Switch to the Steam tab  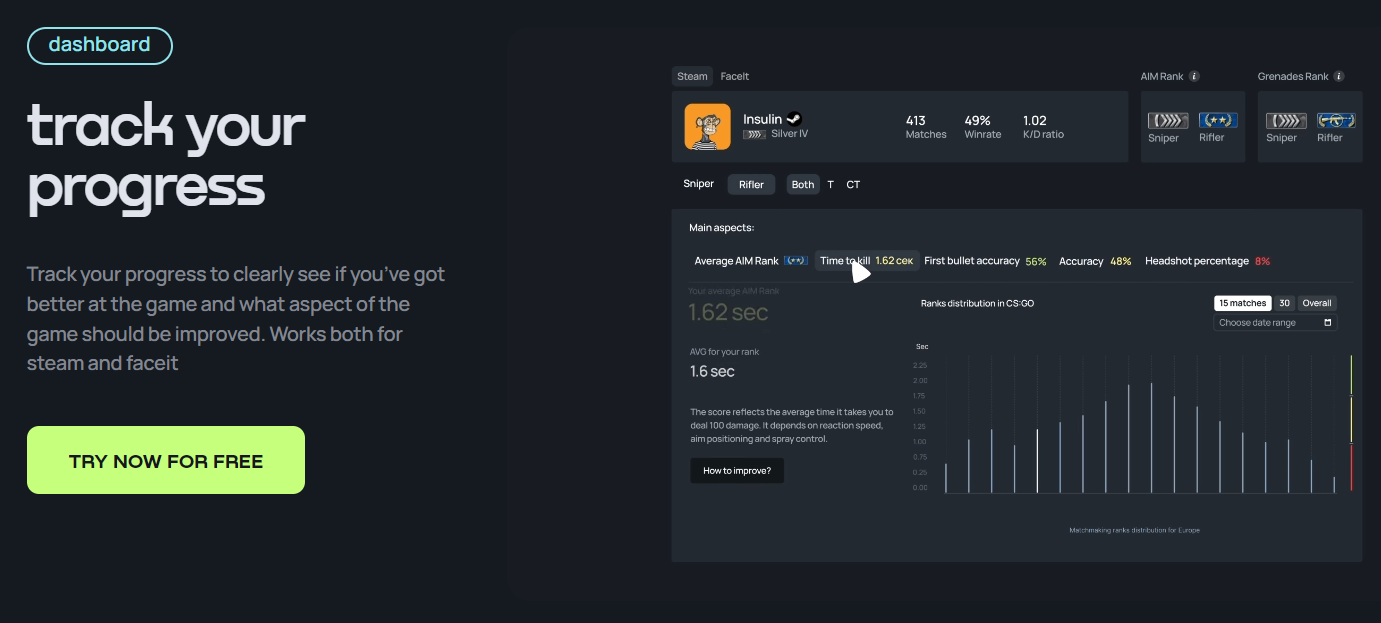(692, 76)
